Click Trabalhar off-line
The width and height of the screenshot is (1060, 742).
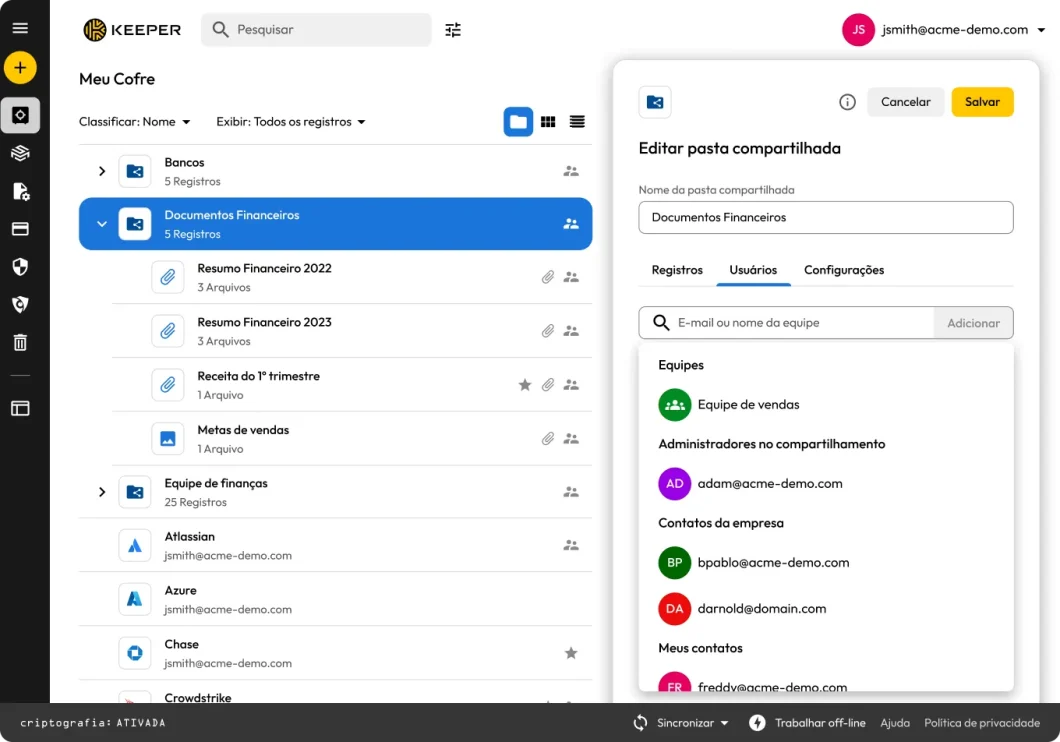tap(807, 723)
